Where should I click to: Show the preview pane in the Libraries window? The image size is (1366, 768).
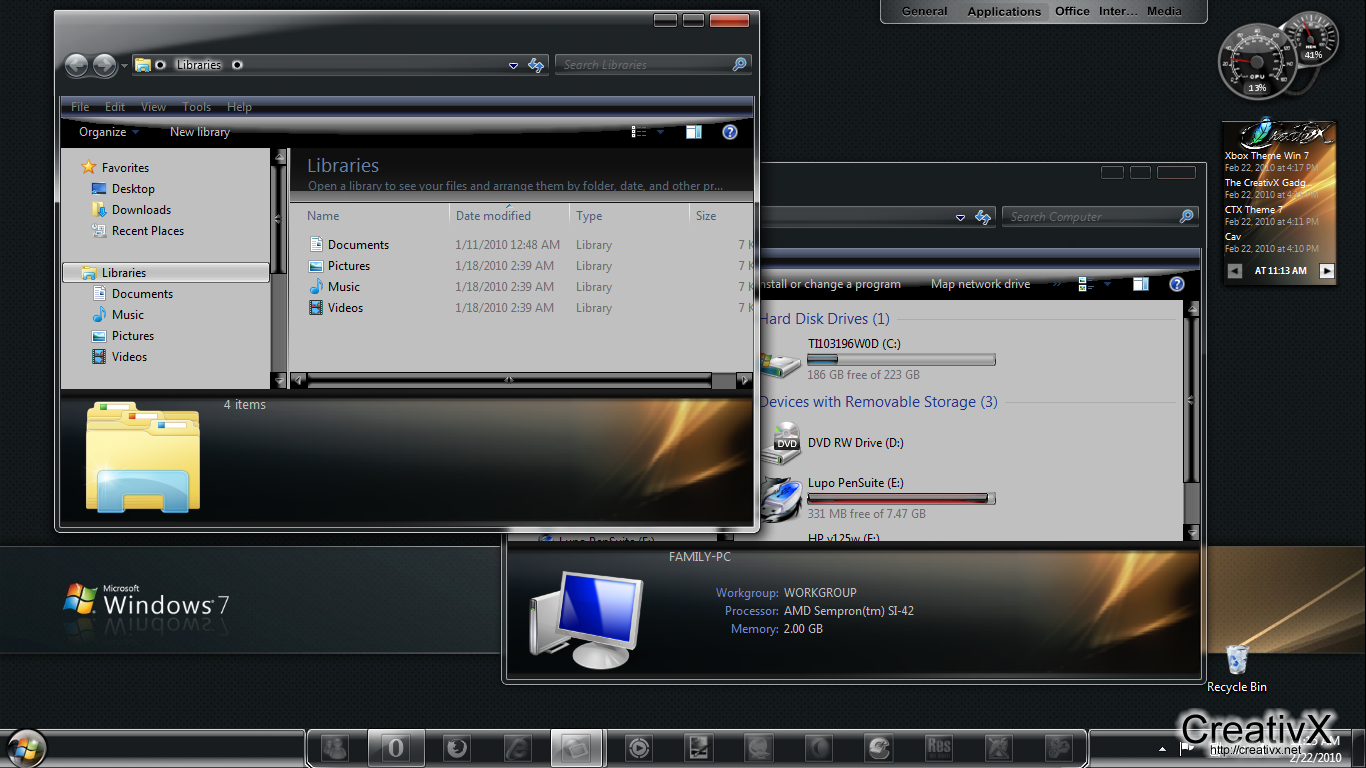[693, 131]
